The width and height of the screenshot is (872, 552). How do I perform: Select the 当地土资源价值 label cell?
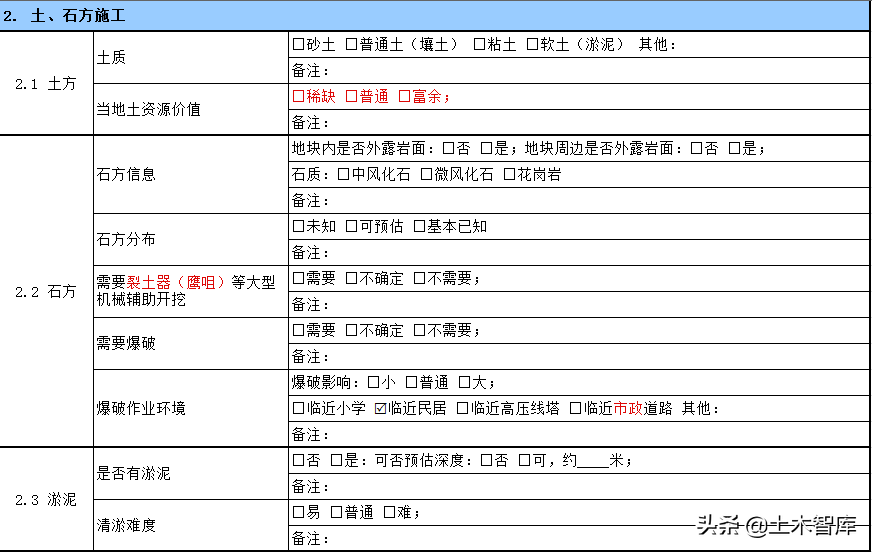pos(191,110)
